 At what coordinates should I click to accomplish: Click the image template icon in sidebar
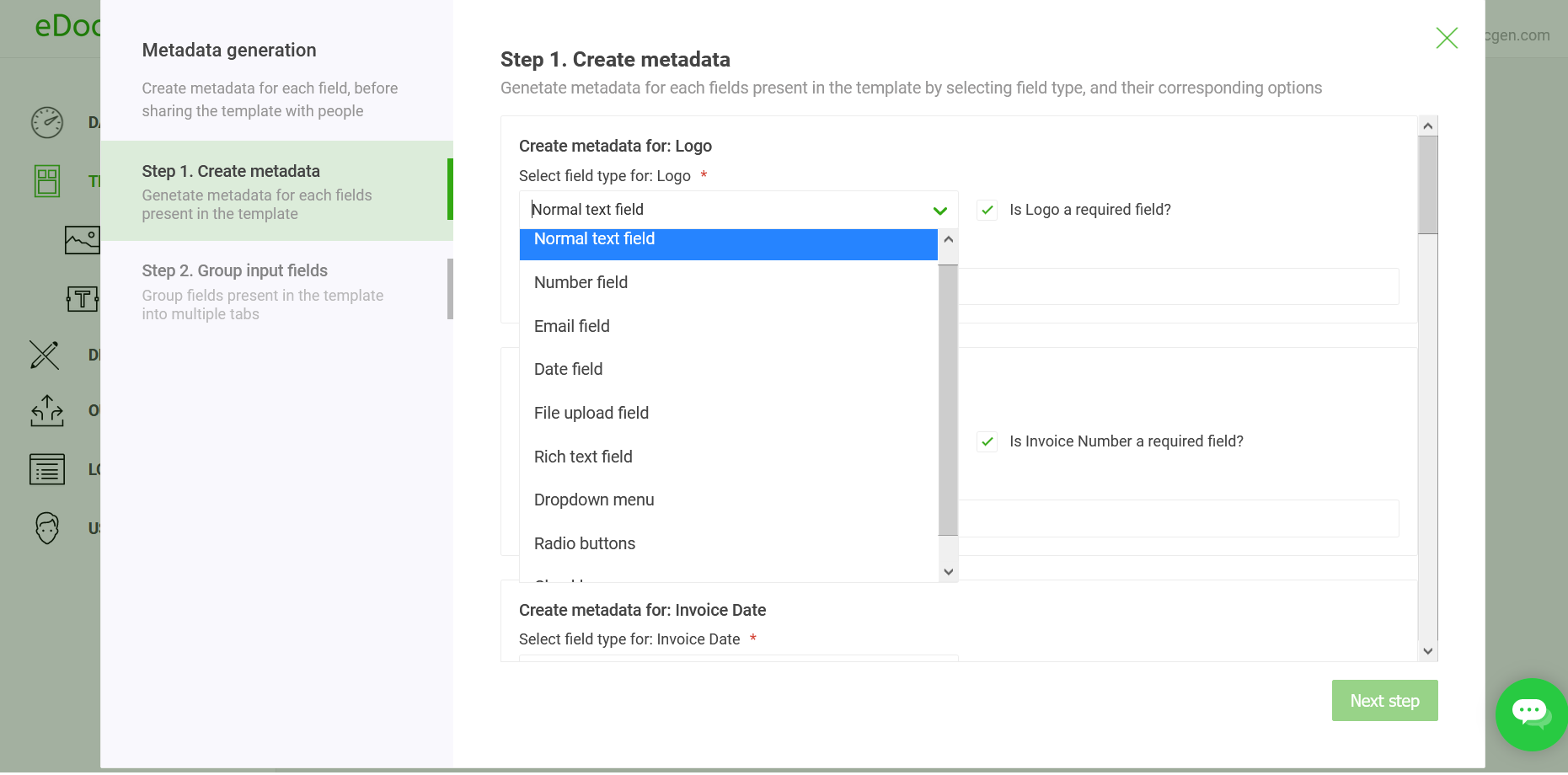[x=82, y=240]
